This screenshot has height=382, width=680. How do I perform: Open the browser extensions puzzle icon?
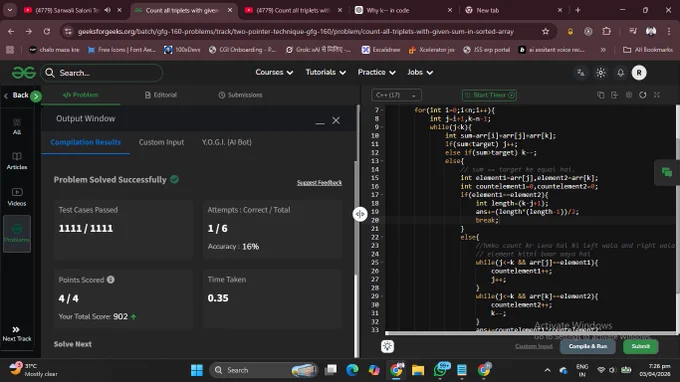click(x=606, y=31)
